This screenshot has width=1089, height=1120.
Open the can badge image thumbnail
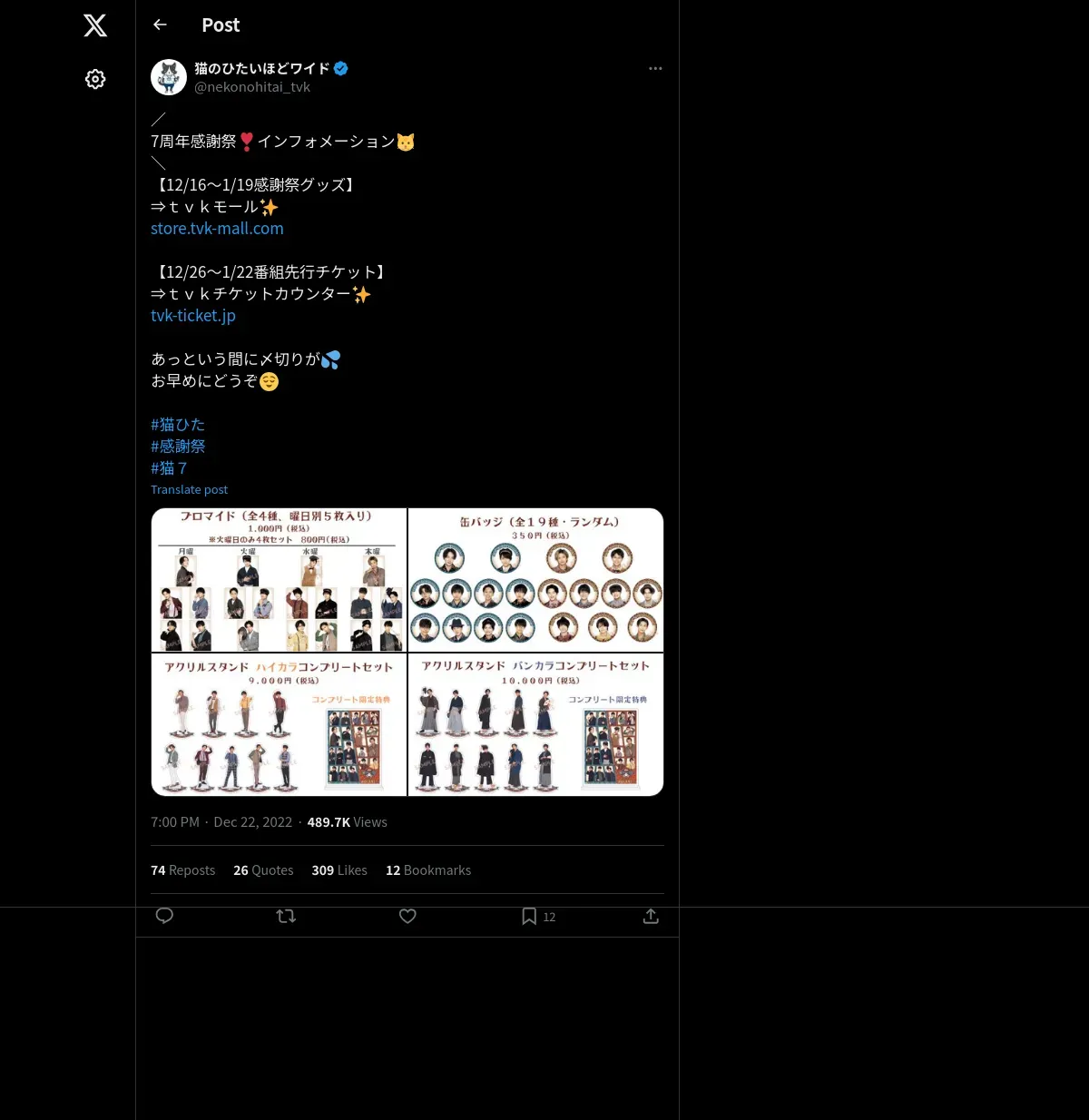536,580
